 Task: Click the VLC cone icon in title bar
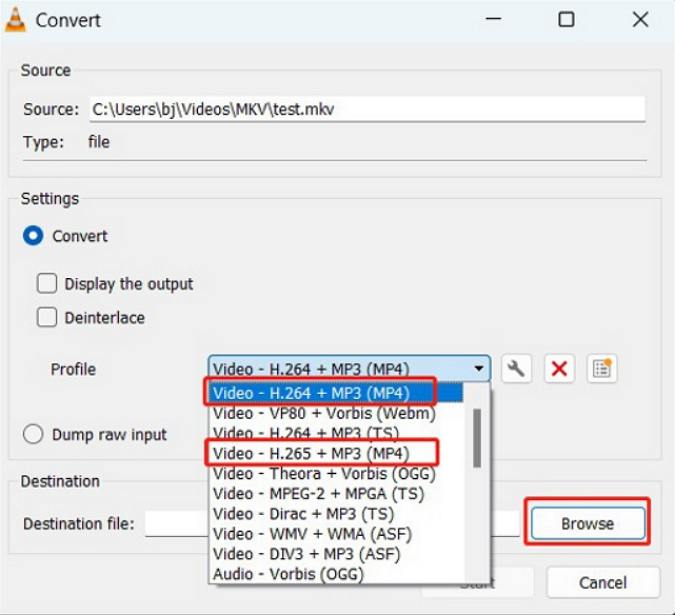15,20
